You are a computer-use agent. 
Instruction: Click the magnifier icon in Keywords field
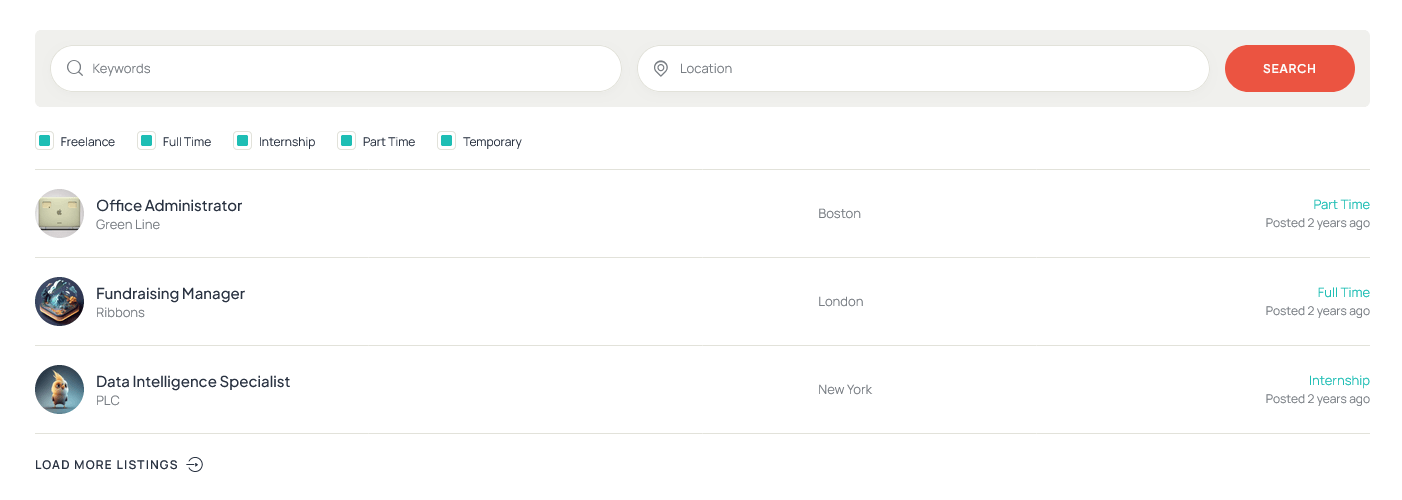[74, 68]
